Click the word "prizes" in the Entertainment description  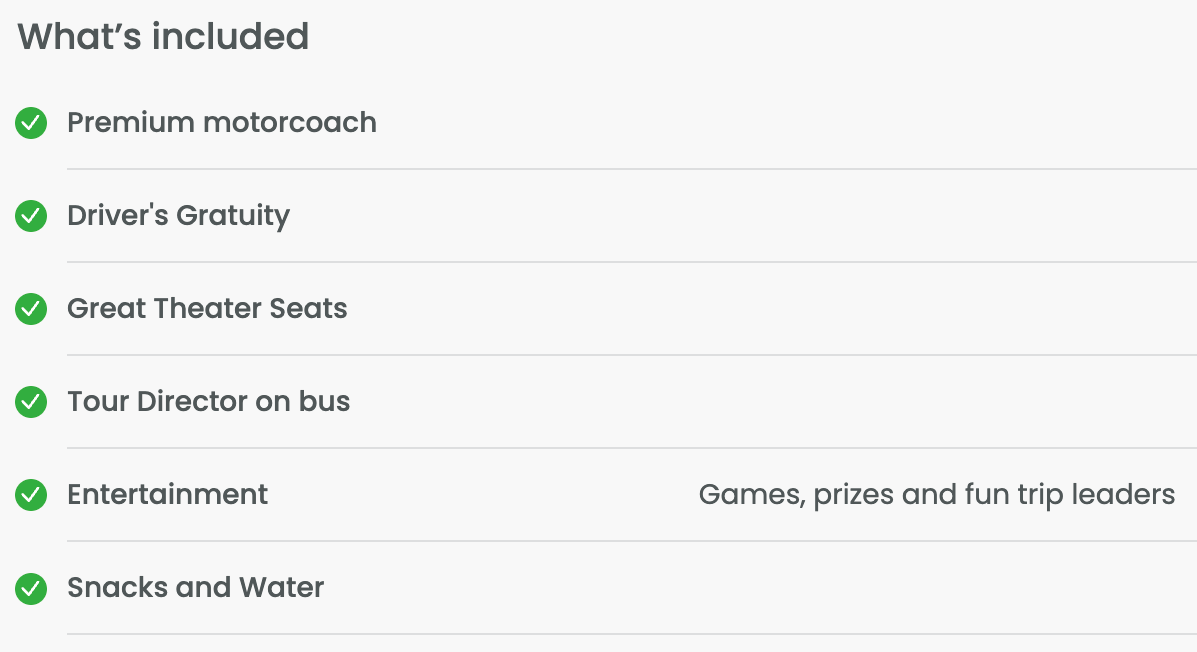click(854, 495)
